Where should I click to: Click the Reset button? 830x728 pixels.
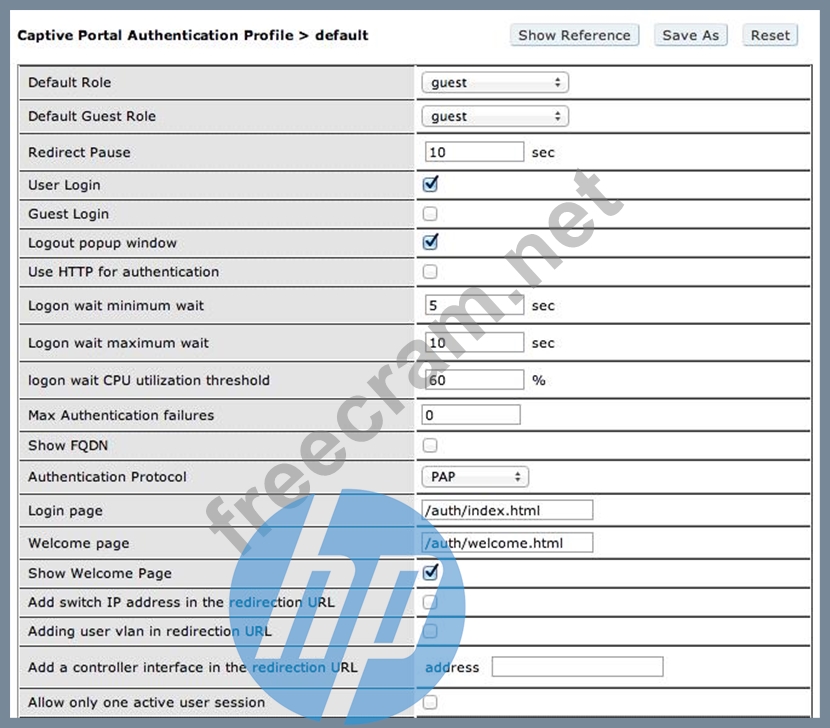click(x=770, y=35)
